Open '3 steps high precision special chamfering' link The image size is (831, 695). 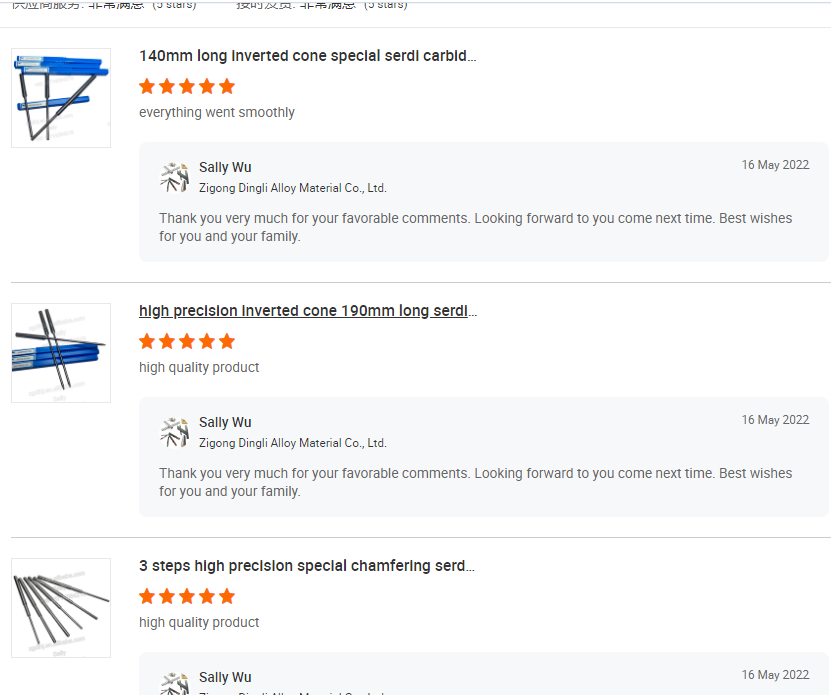point(306,566)
